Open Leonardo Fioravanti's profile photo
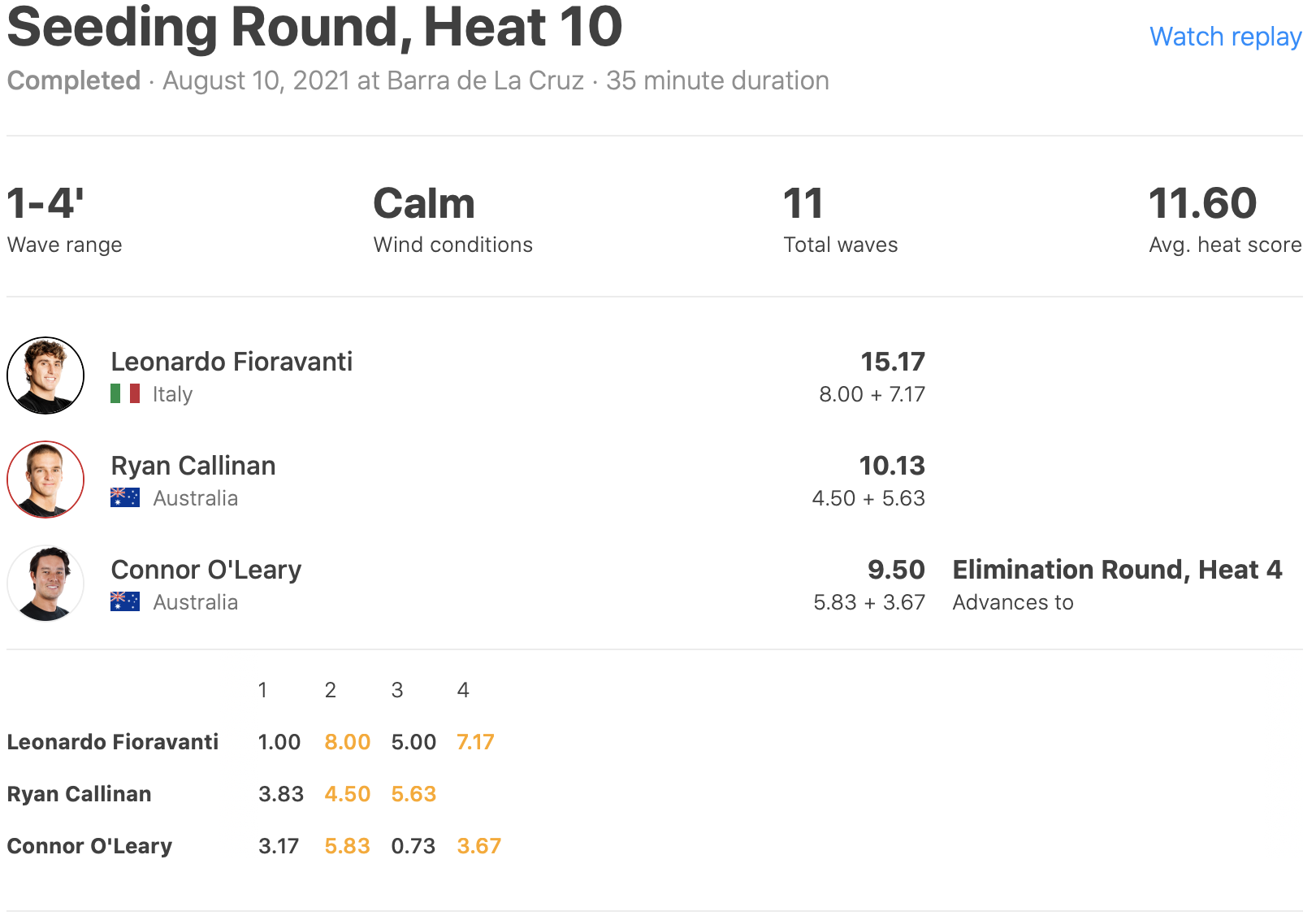This screenshot has width=1316, height=920. tap(45, 375)
